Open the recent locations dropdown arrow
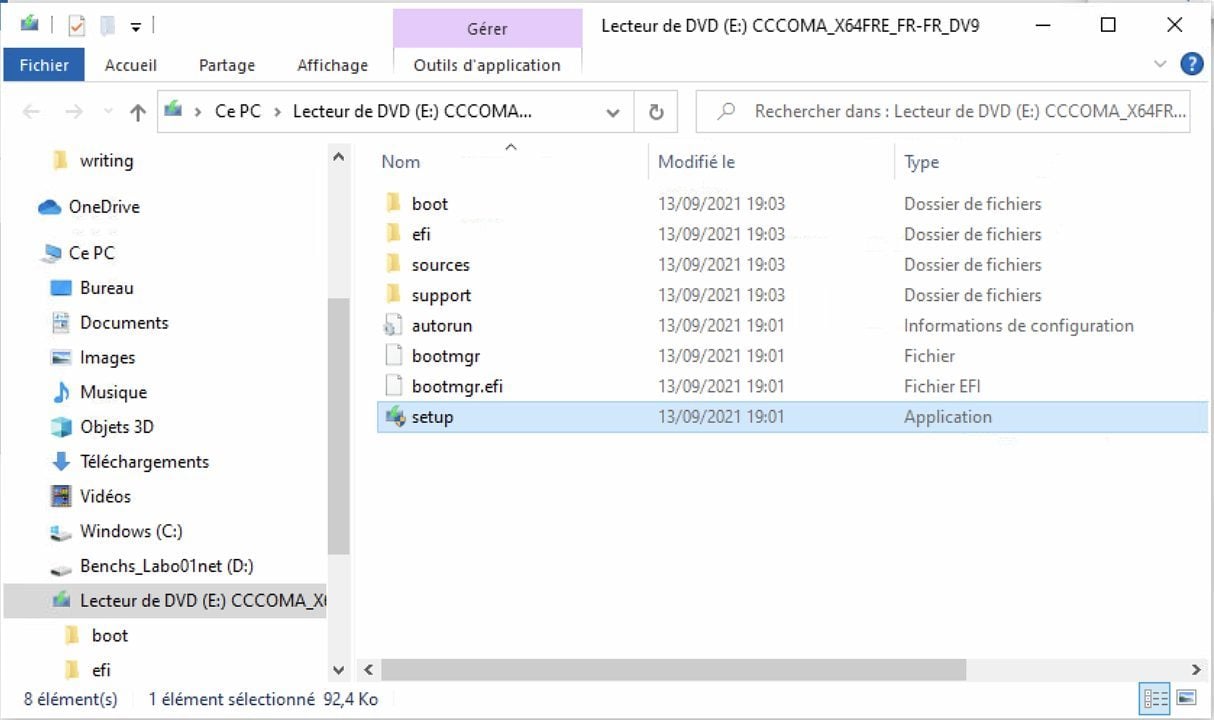Screen dimensions: 1214x720 point(106,113)
